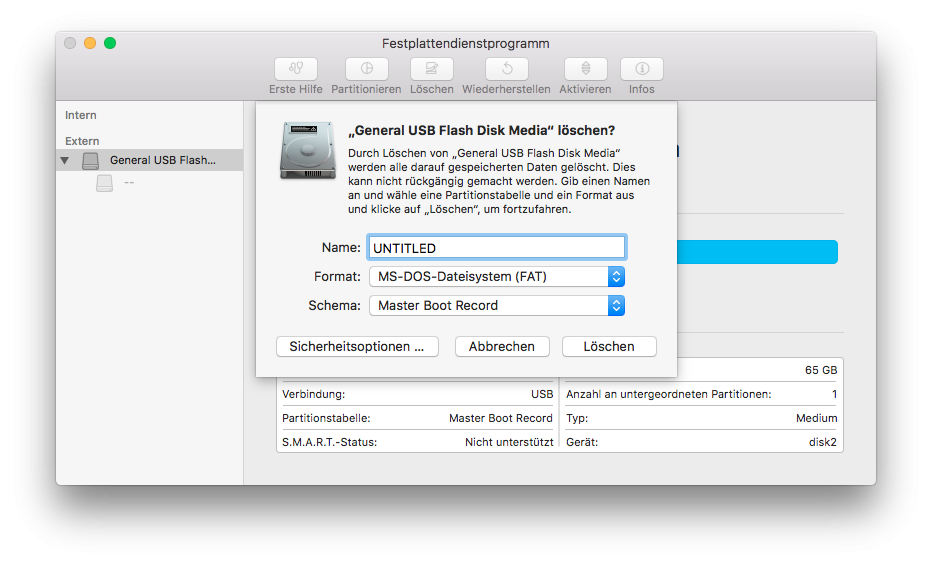This screenshot has height=565, width=932.
Task: Click the external disk icon beside General USB Flash
Action: (90, 160)
